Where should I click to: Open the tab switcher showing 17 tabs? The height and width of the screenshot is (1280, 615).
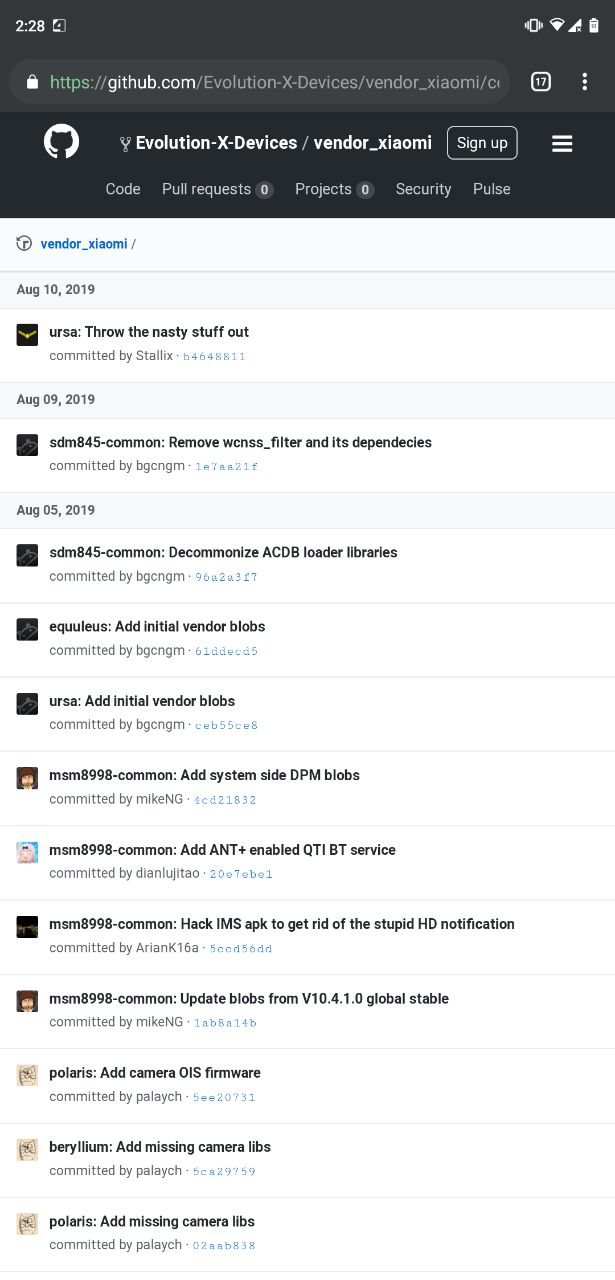coord(540,82)
